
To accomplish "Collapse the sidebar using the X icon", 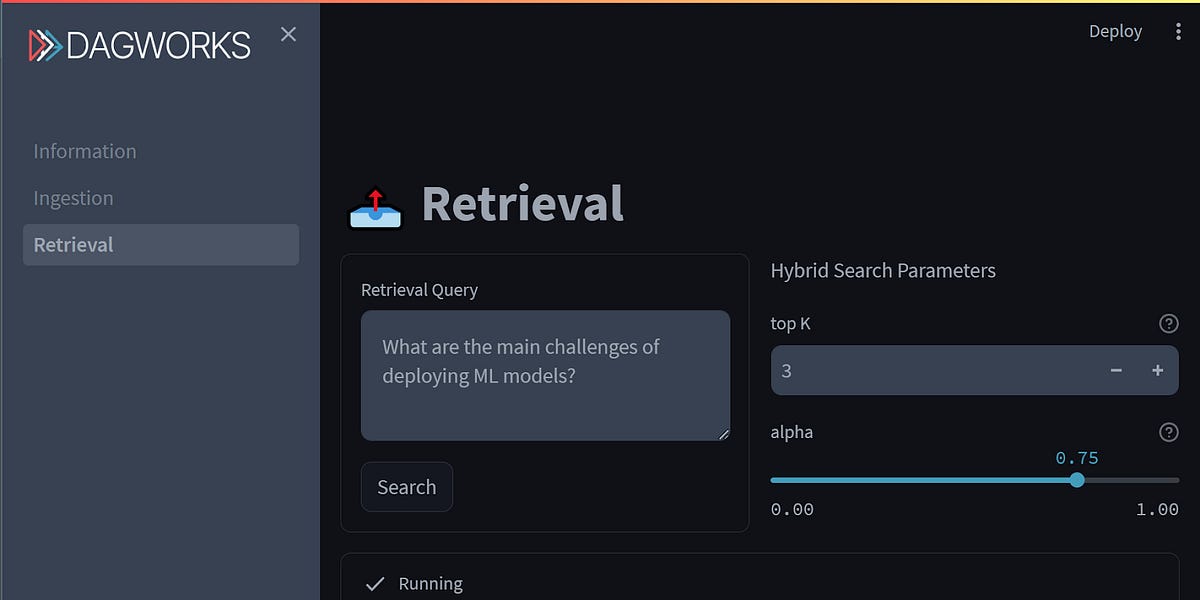I will (x=288, y=33).
